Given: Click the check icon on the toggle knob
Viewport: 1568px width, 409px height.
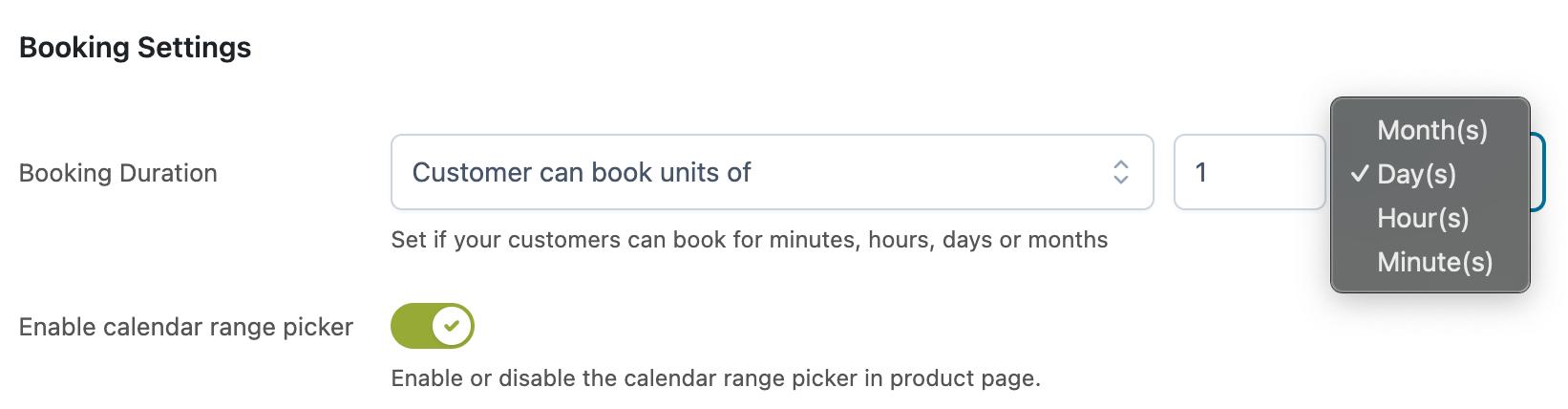Looking at the screenshot, I should point(453,327).
